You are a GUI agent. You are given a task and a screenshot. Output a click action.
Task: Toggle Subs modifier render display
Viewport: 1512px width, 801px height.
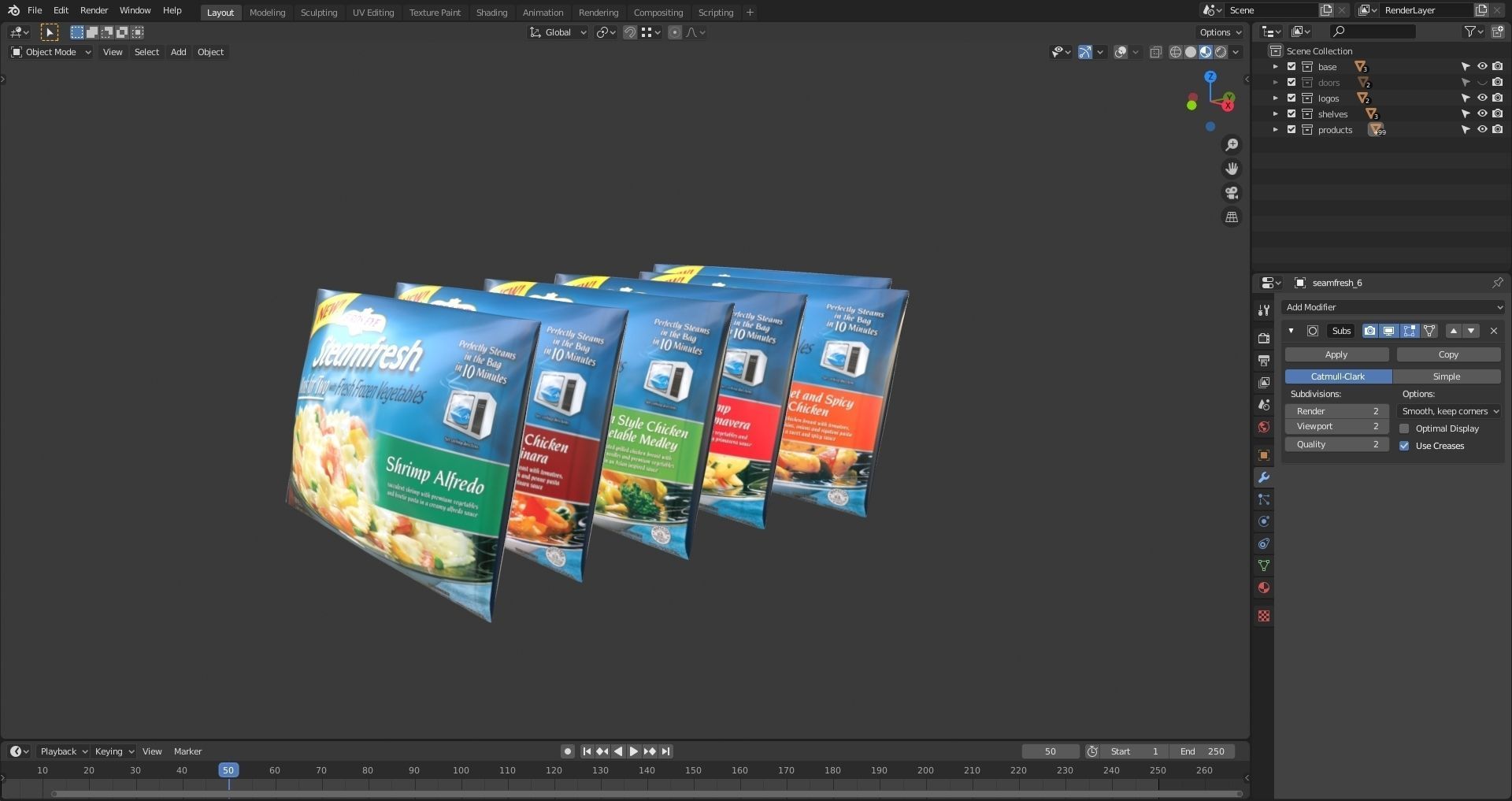[x=1370, y=331]
